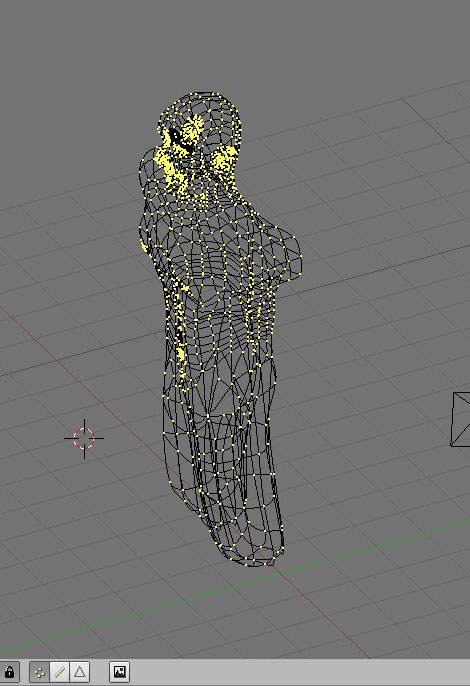Switch to face select mode
The height and width of the screenshot is (686, 470).
pos(80,672)
